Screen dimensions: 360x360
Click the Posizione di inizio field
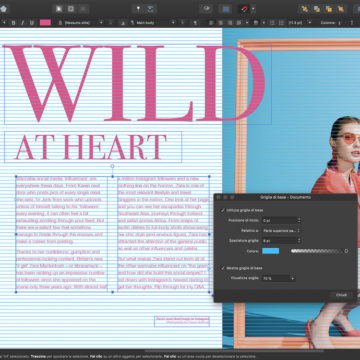[x=279, y=220]
